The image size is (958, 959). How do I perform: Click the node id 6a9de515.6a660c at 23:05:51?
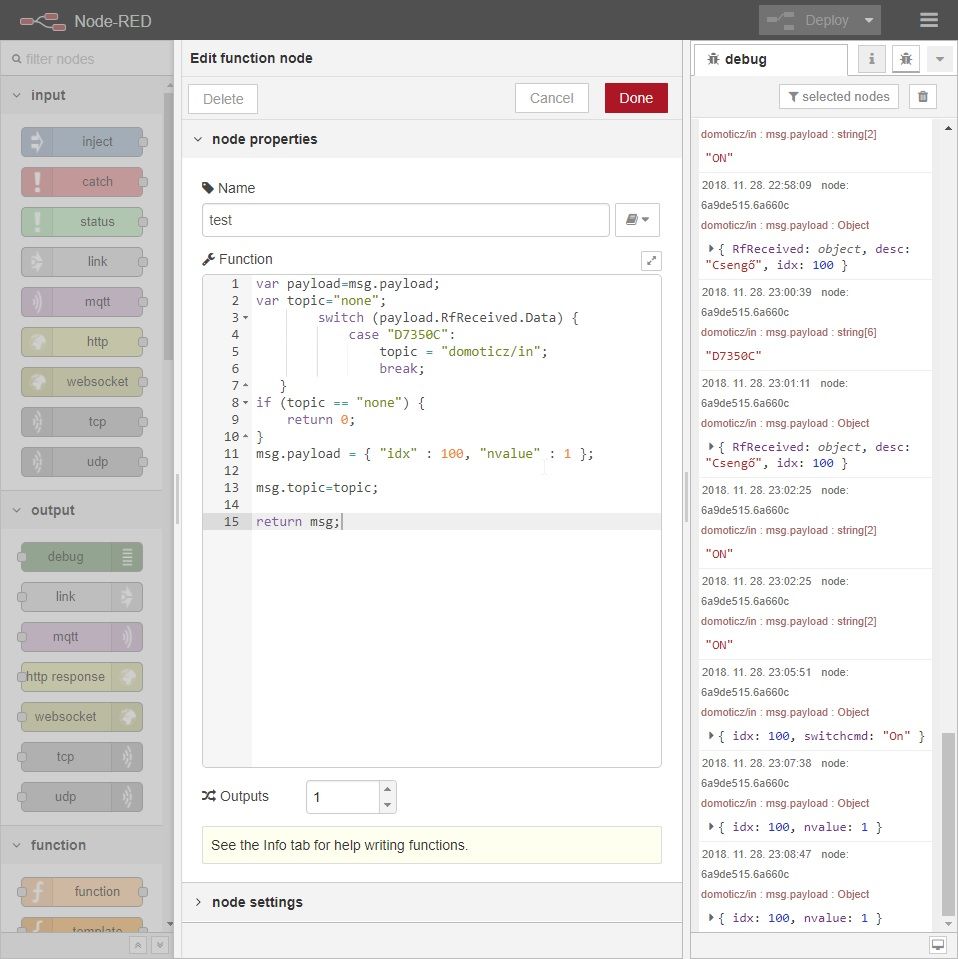(x=744, y=692)
